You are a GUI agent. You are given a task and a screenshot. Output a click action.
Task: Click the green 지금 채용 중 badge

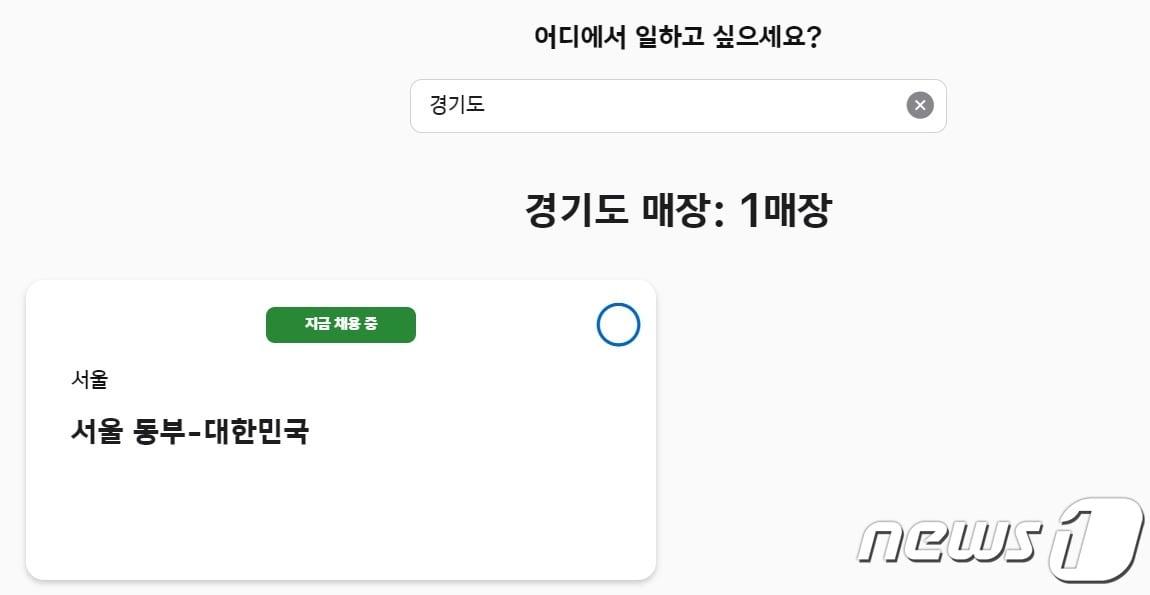(x=341, y=325)
